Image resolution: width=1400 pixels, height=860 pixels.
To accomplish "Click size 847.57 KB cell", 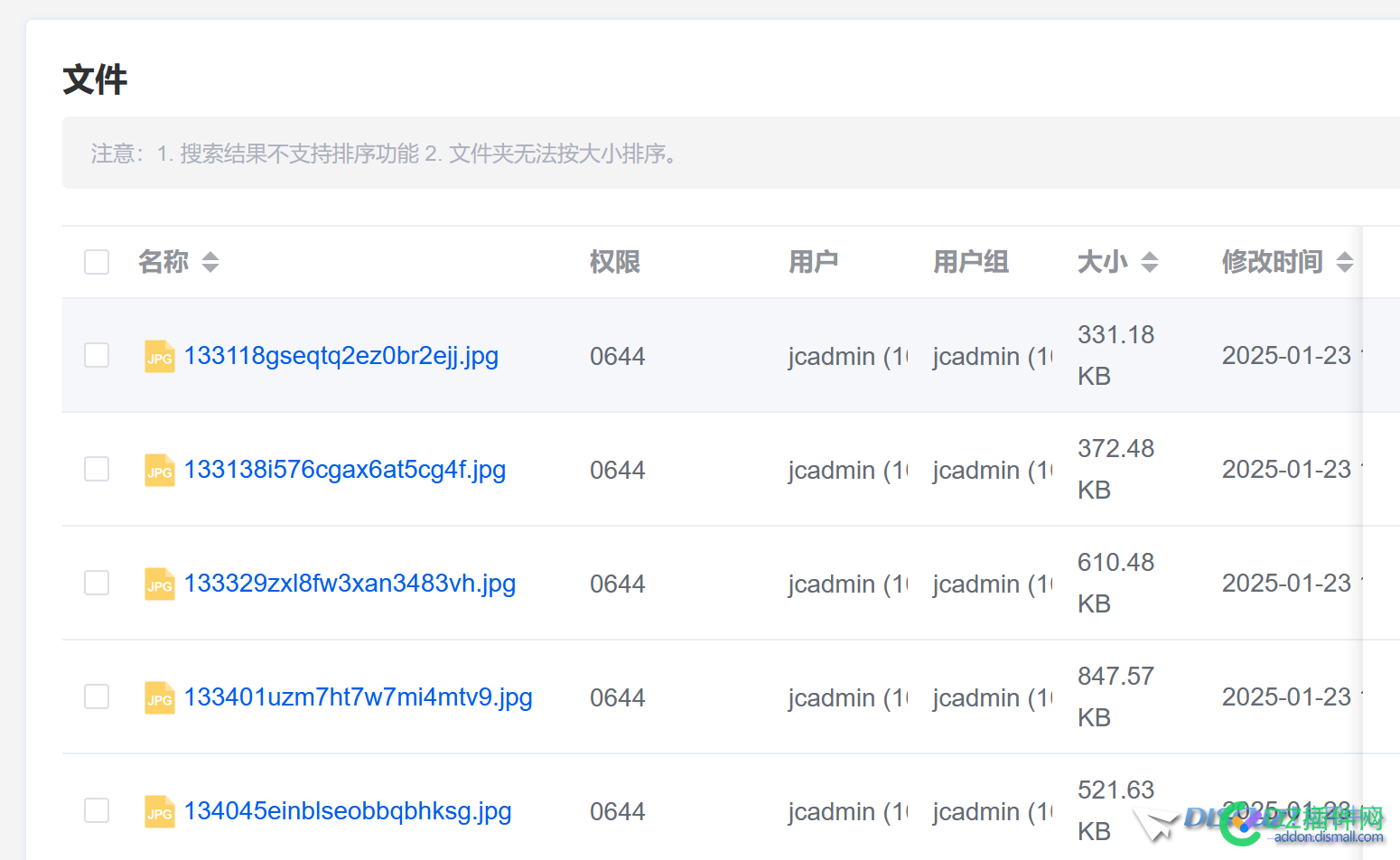I will click(1116, 697).
